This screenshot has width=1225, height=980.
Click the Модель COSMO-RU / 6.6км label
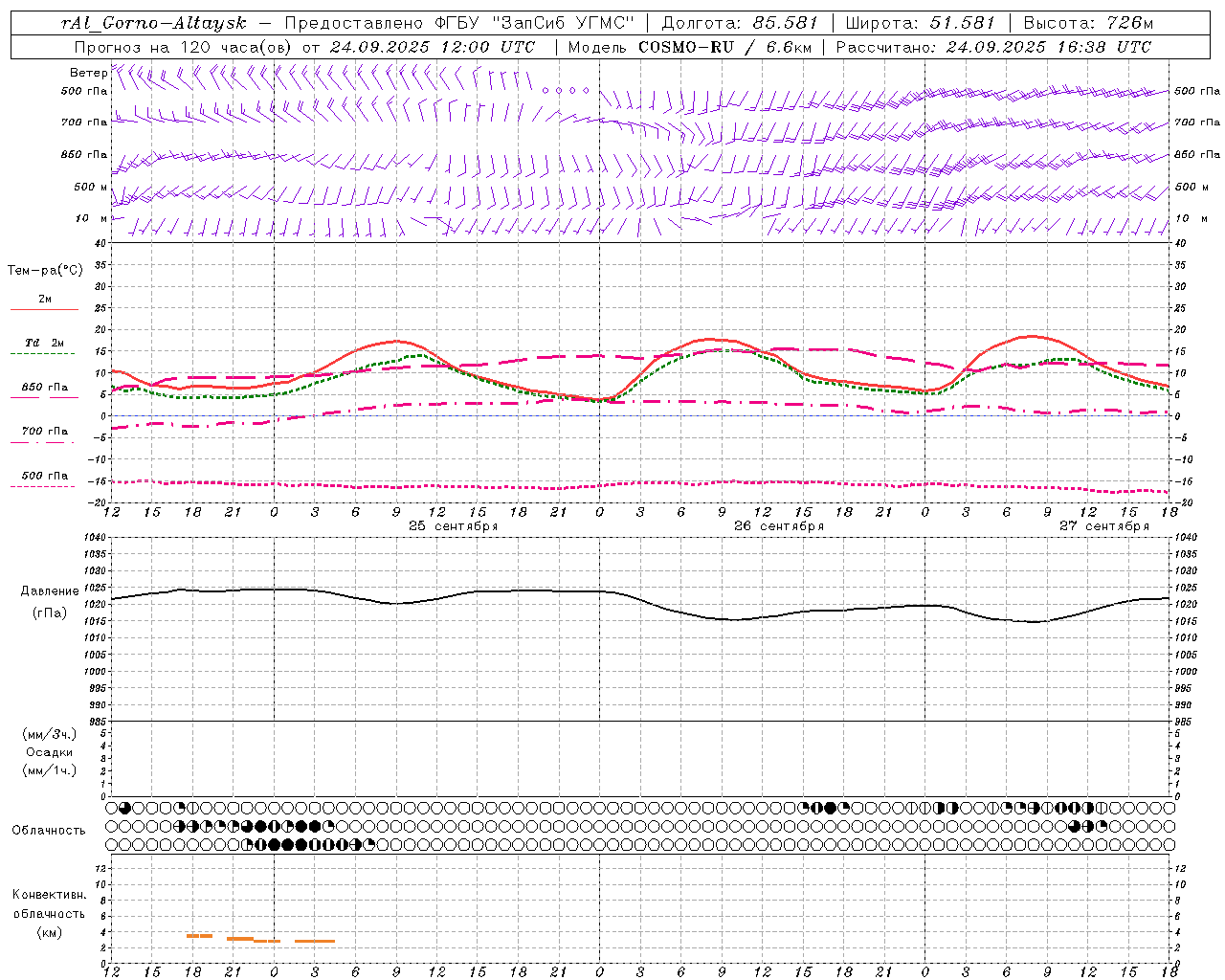[690, 47]
